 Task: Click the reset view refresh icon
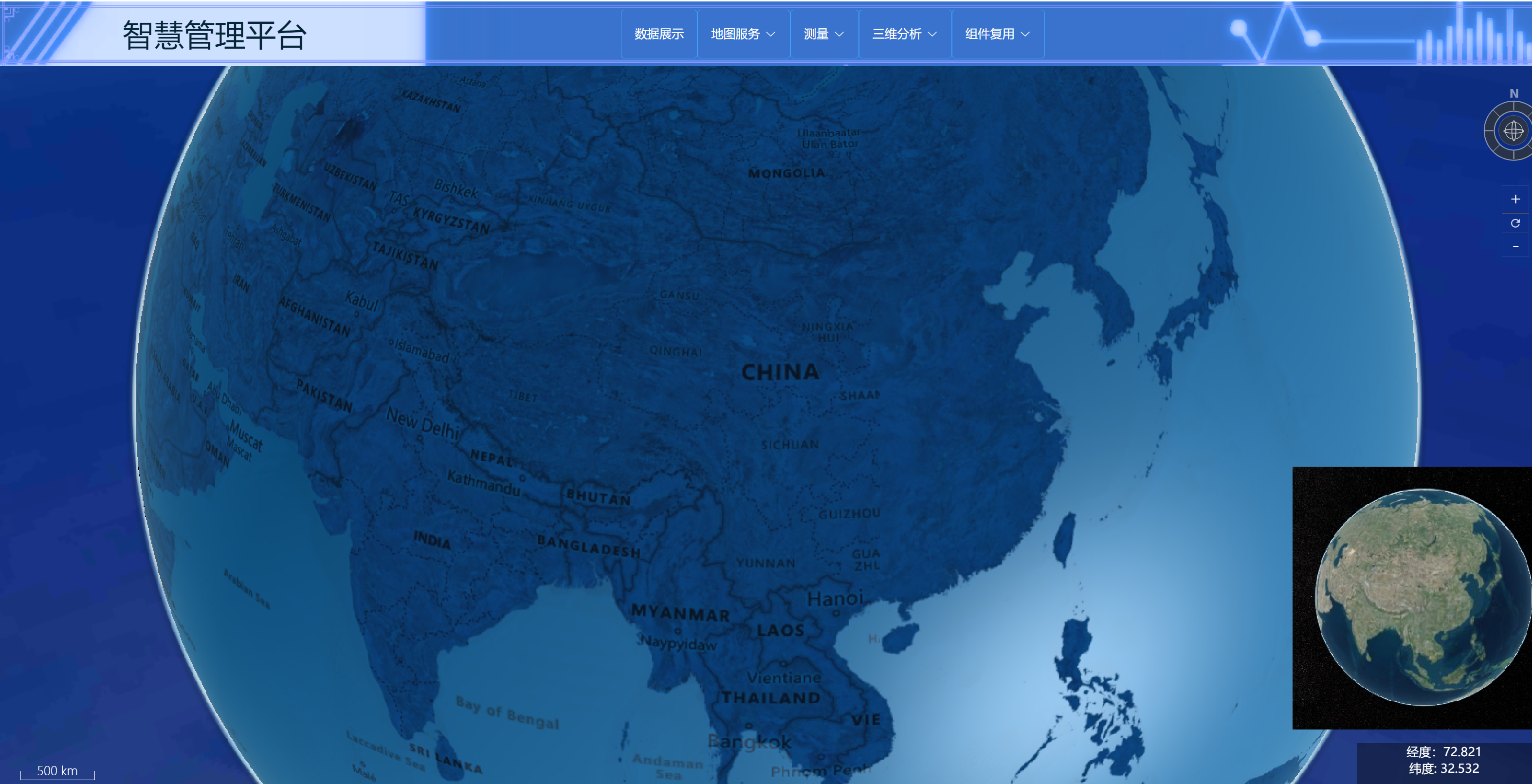point(1515,223)
